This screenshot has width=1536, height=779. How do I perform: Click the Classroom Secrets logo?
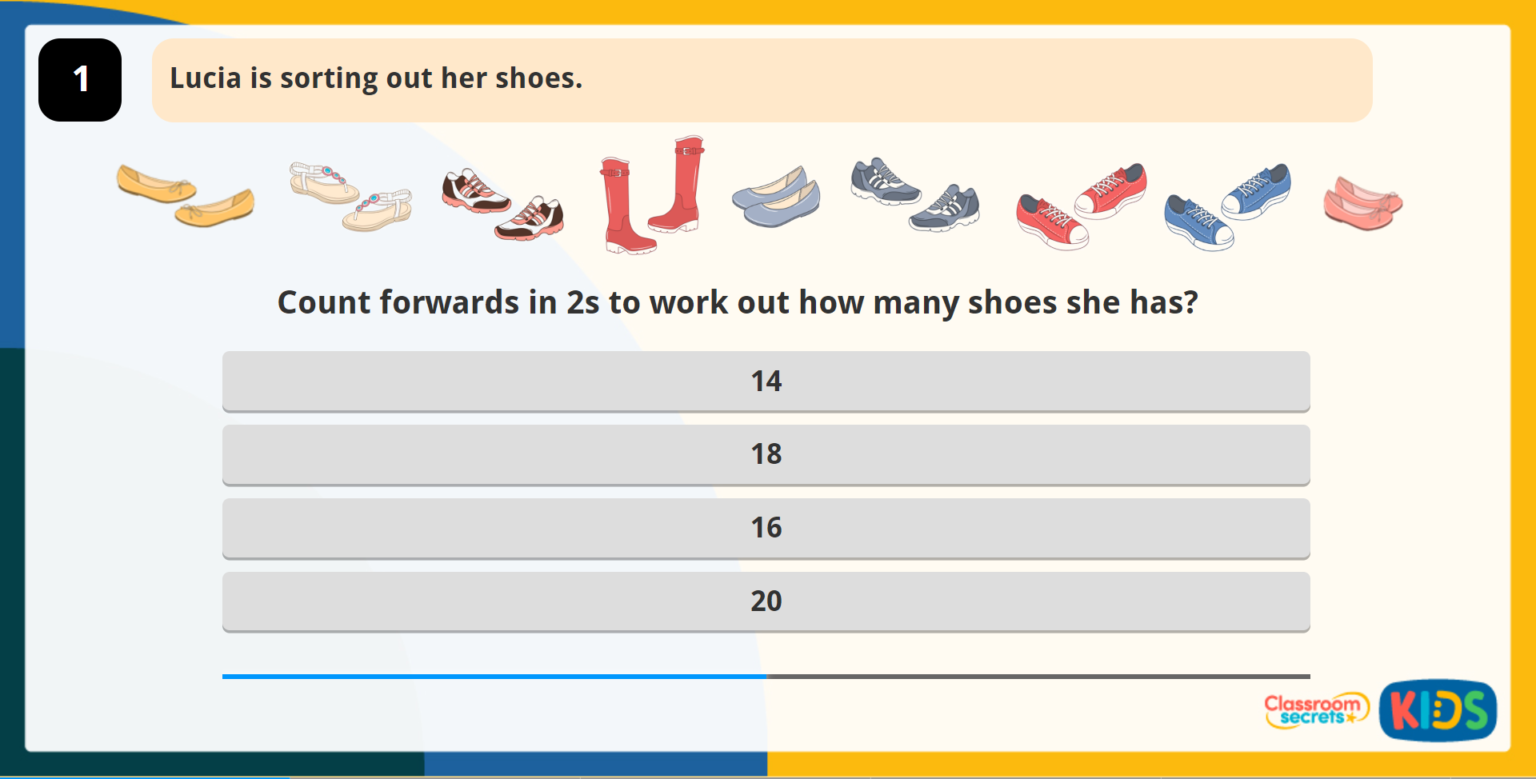click(x=1316, y=710)
